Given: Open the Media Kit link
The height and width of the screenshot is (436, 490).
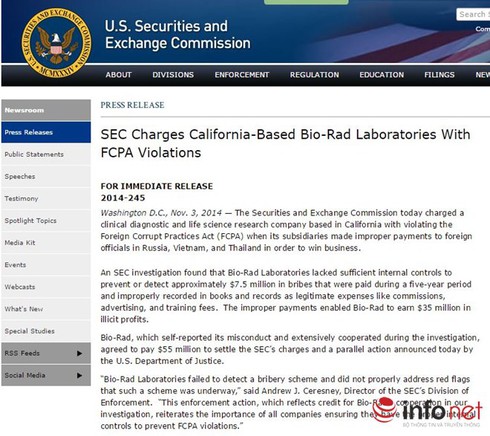Looking at the screenshot, I should point(46,243).
